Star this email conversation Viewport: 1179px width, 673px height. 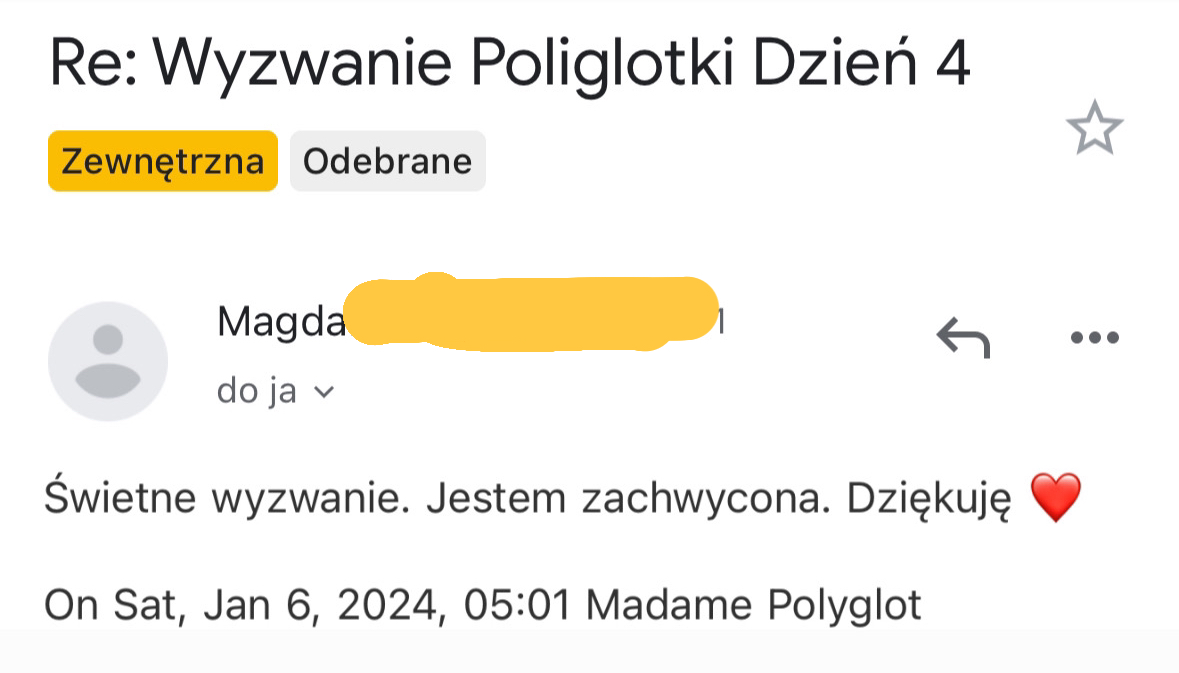(1094, 129)
